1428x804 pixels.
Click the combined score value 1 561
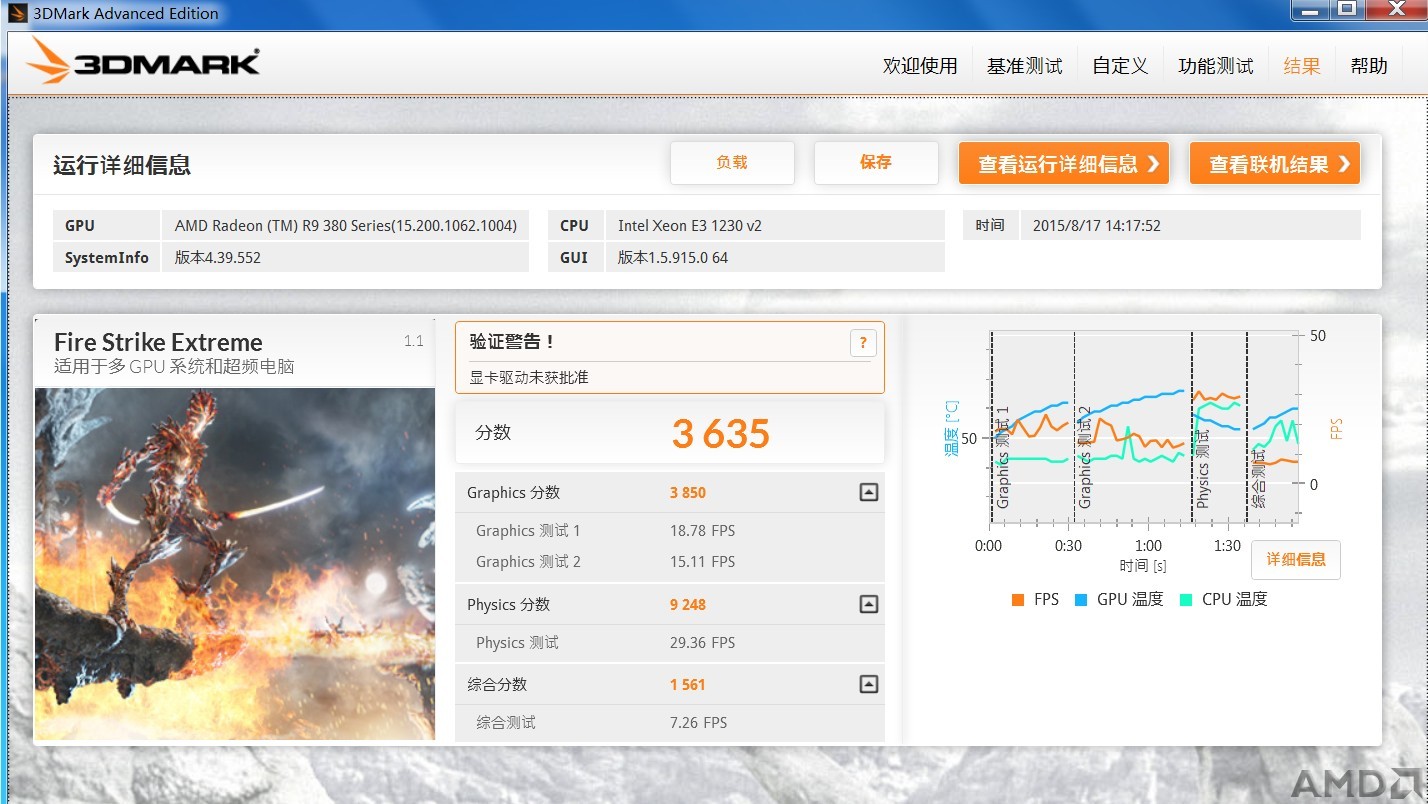[x=688, y=684]
